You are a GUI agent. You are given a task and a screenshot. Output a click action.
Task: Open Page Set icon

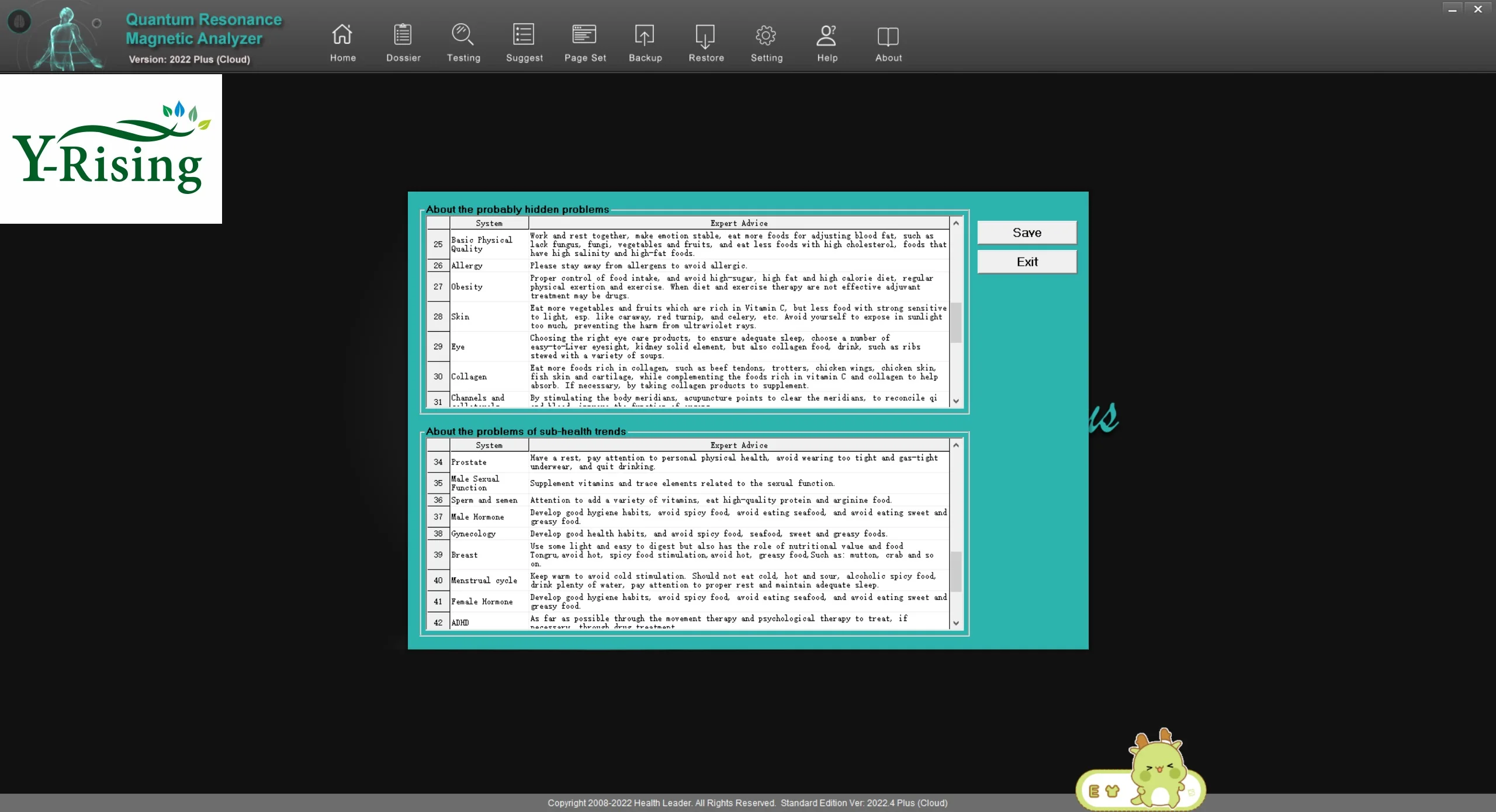[x=584, y=36]
